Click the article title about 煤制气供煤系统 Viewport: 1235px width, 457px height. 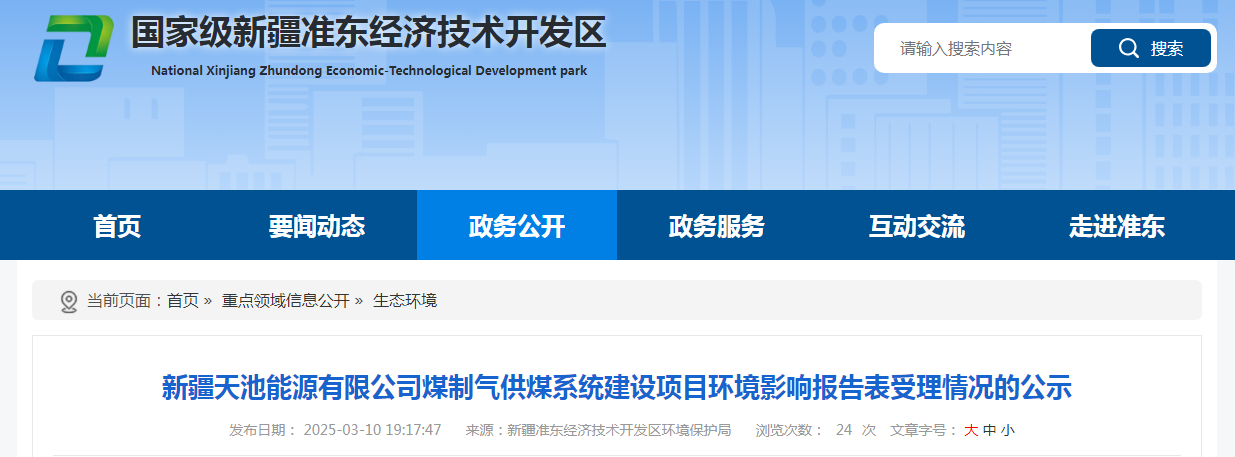click(617, 386)
